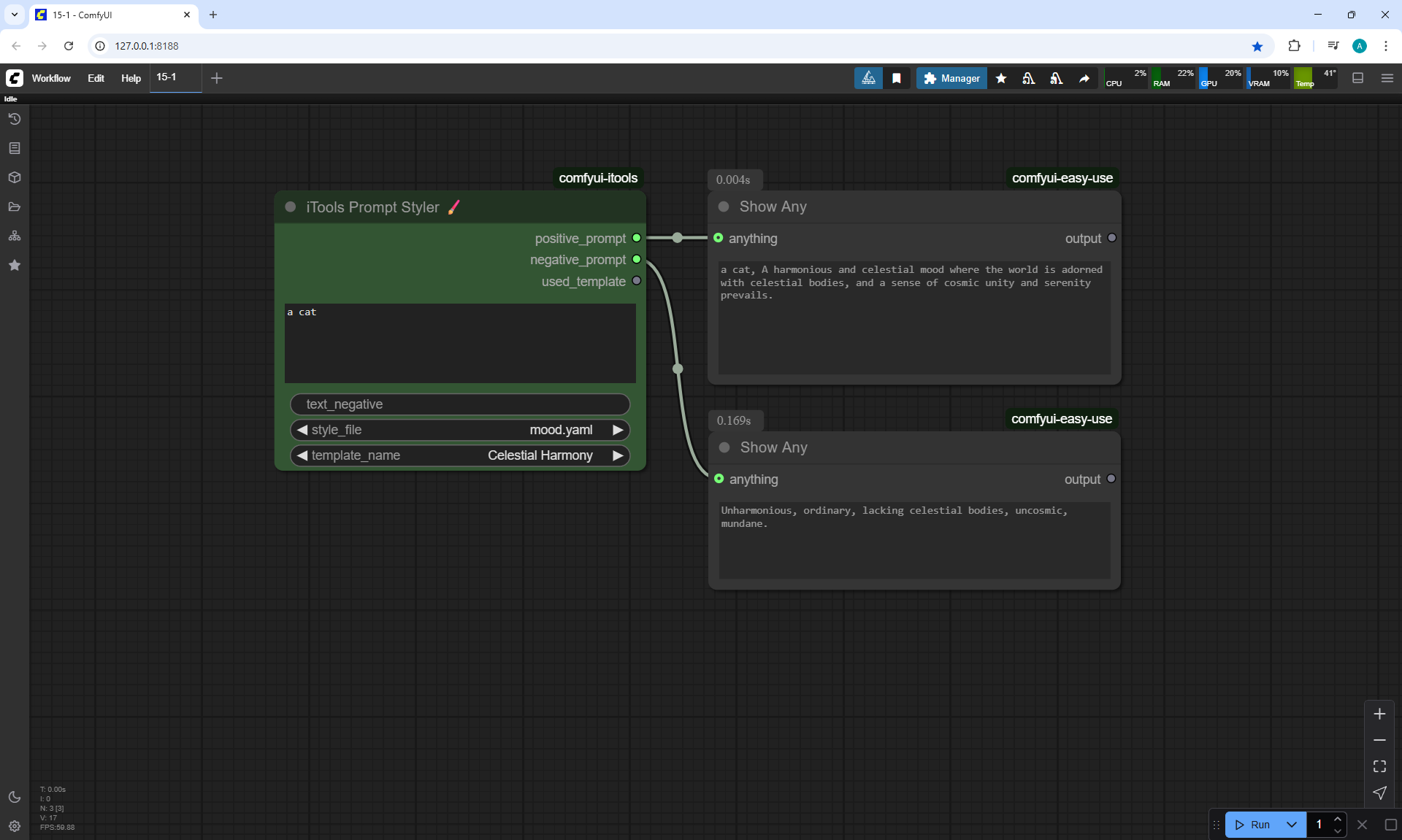Open the workflows folder sidebar icon
The image size is (1402, 840).
15,207
